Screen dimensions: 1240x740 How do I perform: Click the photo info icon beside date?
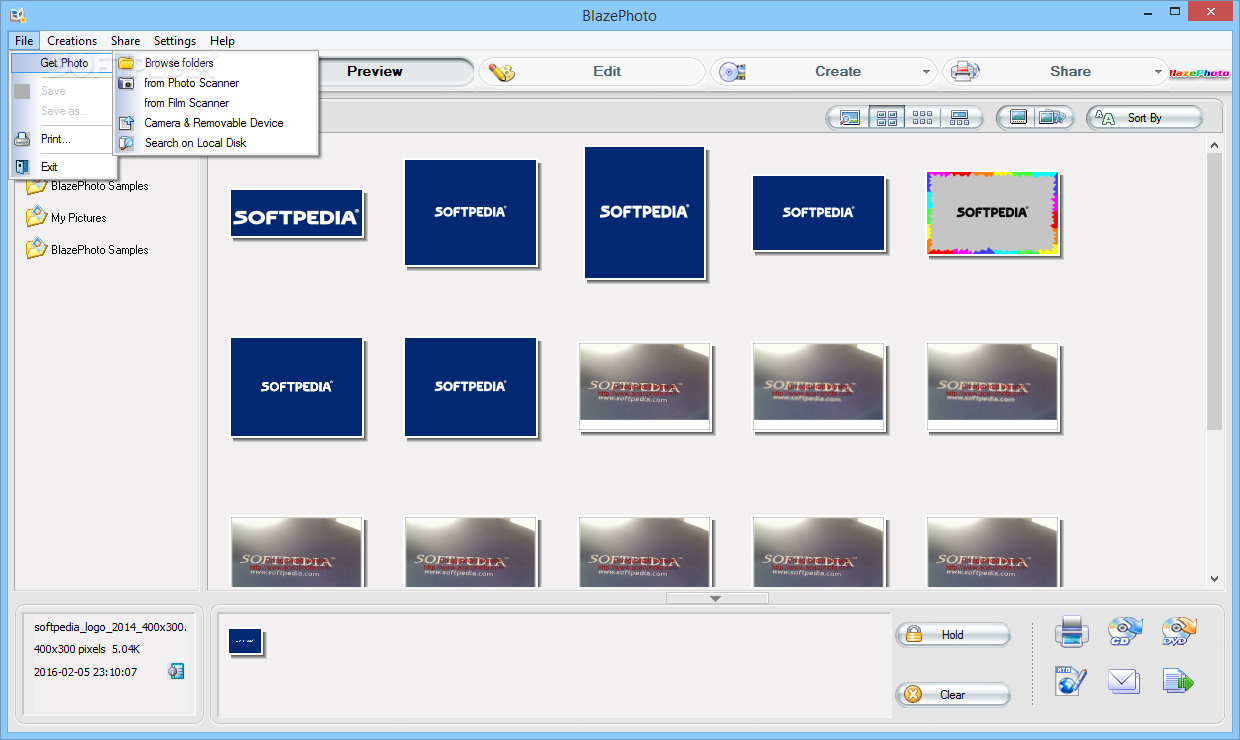[176, 671]
